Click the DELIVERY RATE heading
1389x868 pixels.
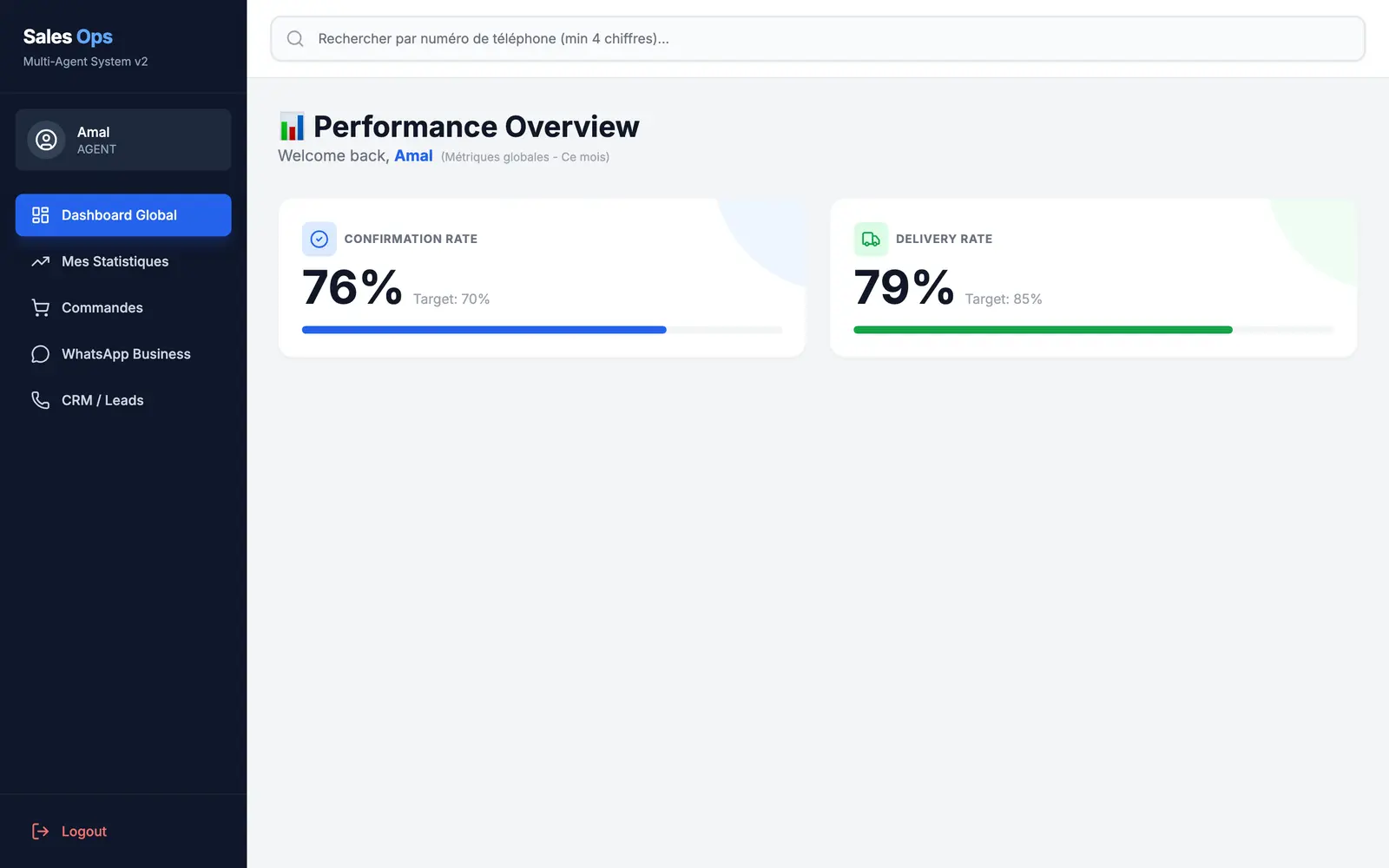[944, 239]
